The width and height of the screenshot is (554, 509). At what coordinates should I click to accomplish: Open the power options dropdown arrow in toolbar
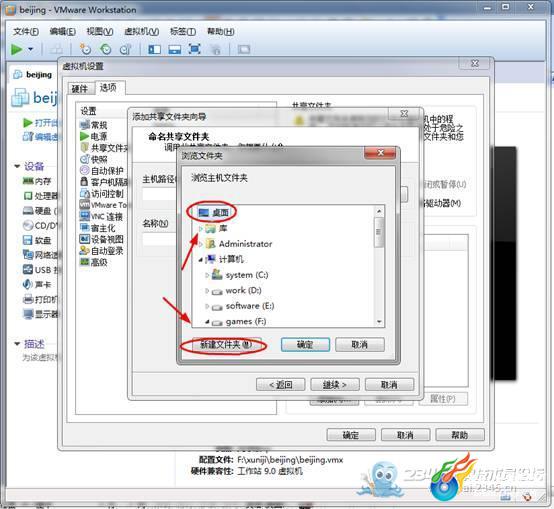coord(31,49)
